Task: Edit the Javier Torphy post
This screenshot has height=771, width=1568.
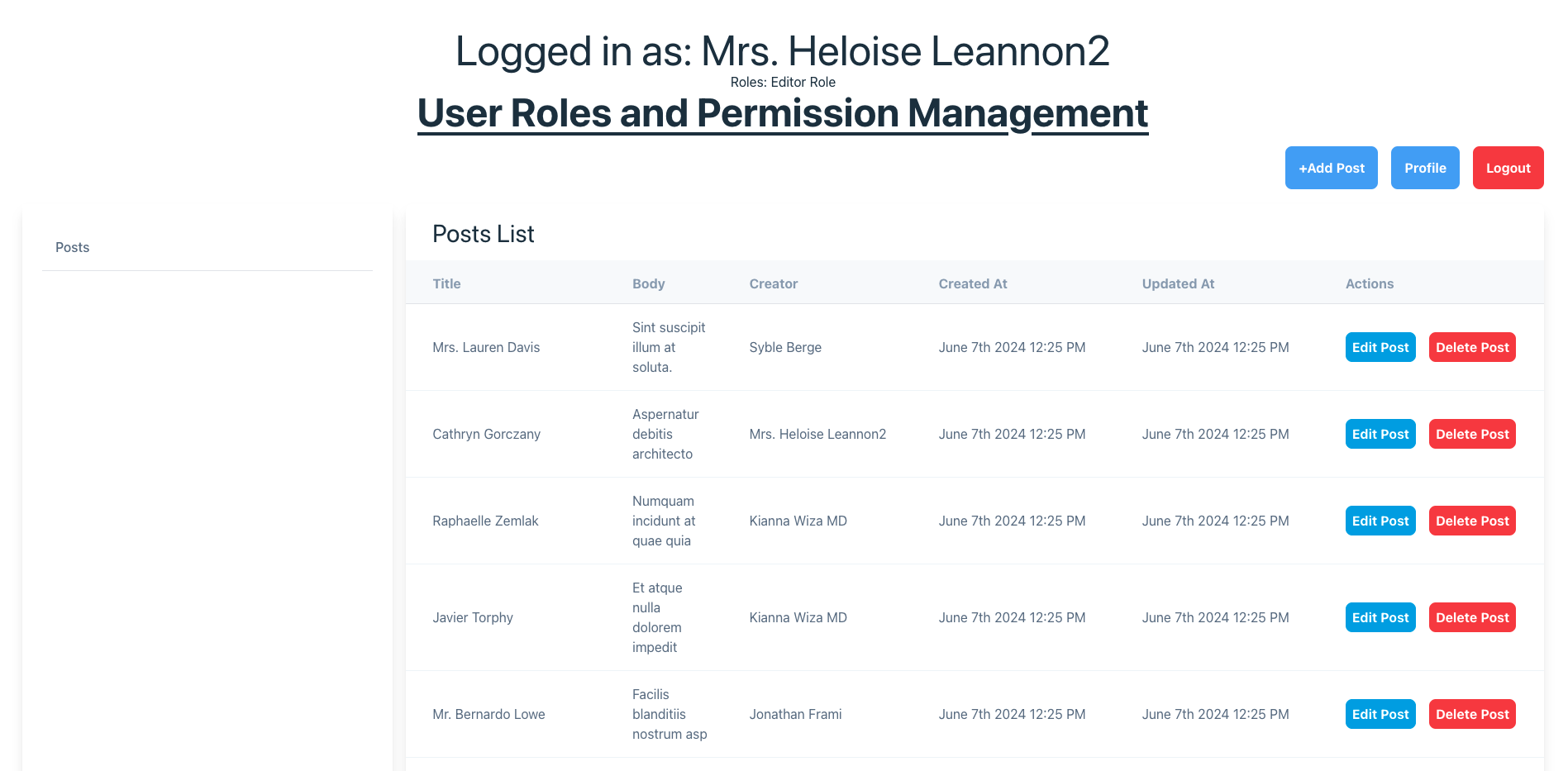Action: 1380,617
